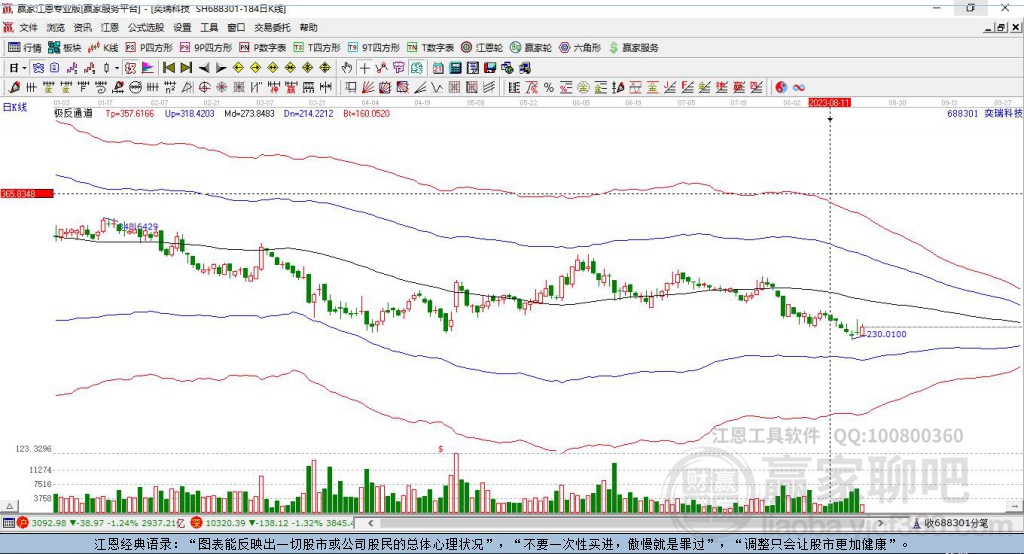
Task: Click the floppy disk save icon
Action: pyautogui.click(x=490, y=68)
